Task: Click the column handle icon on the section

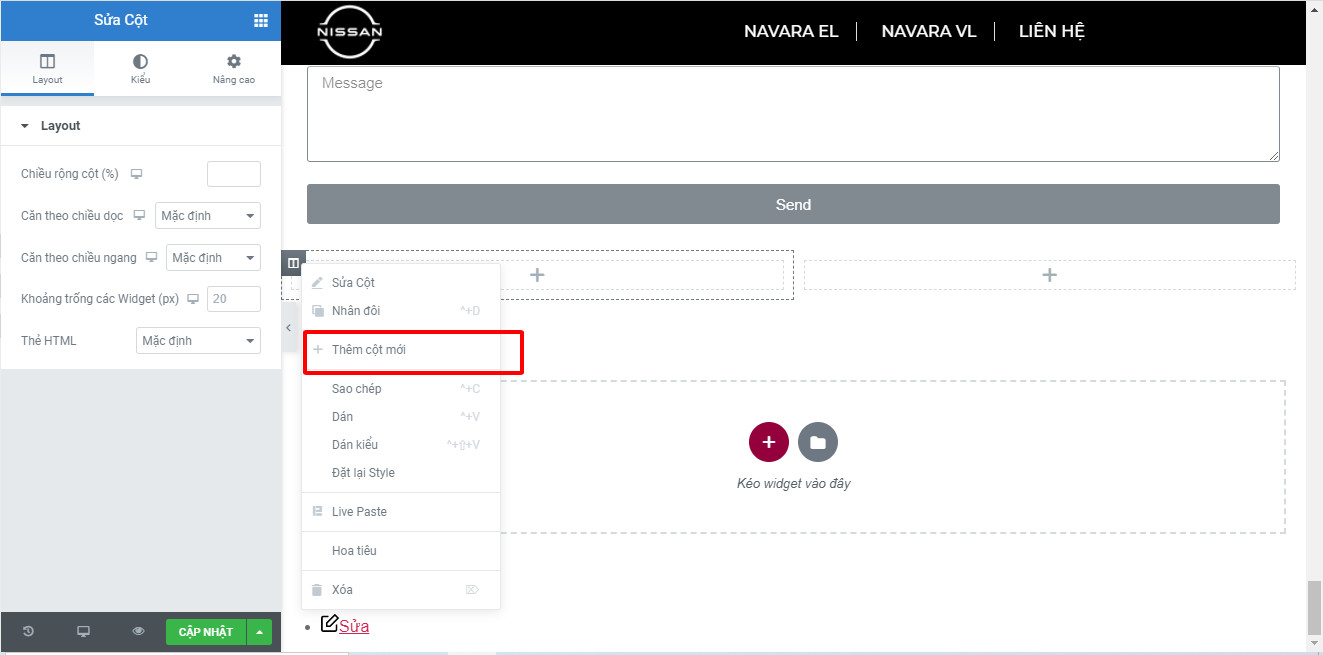Action: [293, 263]
